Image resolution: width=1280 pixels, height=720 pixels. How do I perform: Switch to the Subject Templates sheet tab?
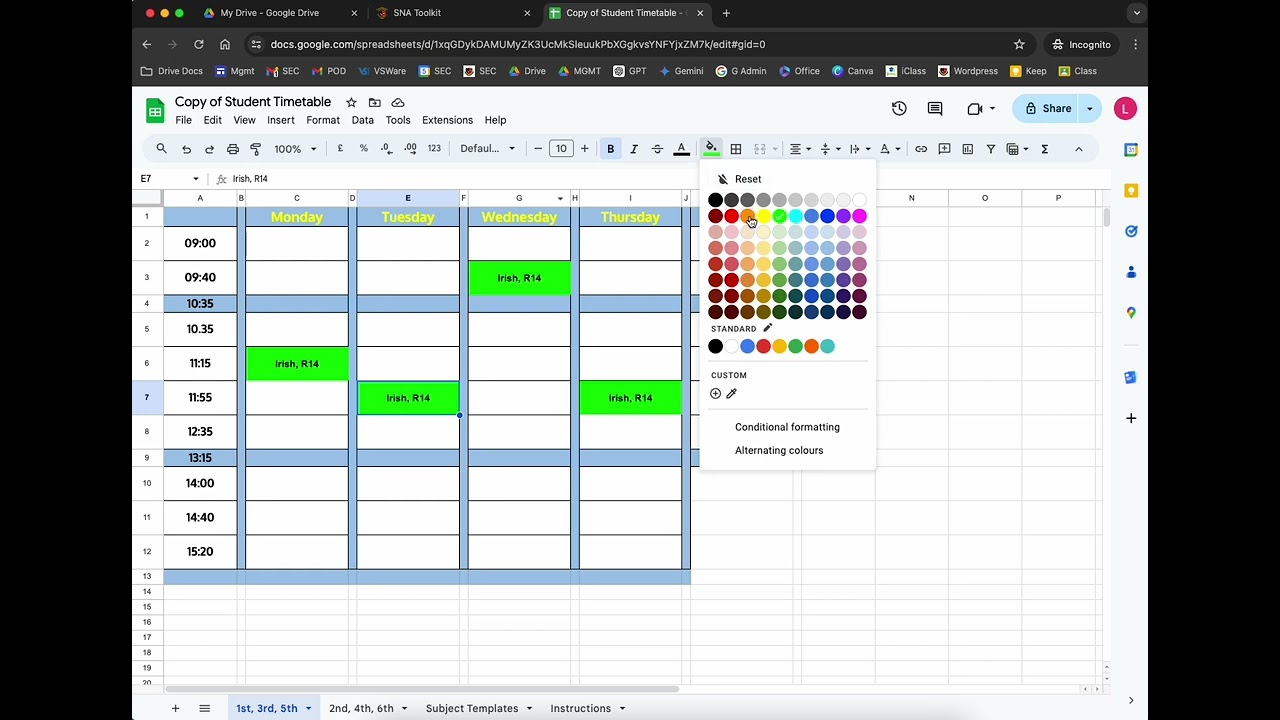pyautogui.click(x=472, y=708)
